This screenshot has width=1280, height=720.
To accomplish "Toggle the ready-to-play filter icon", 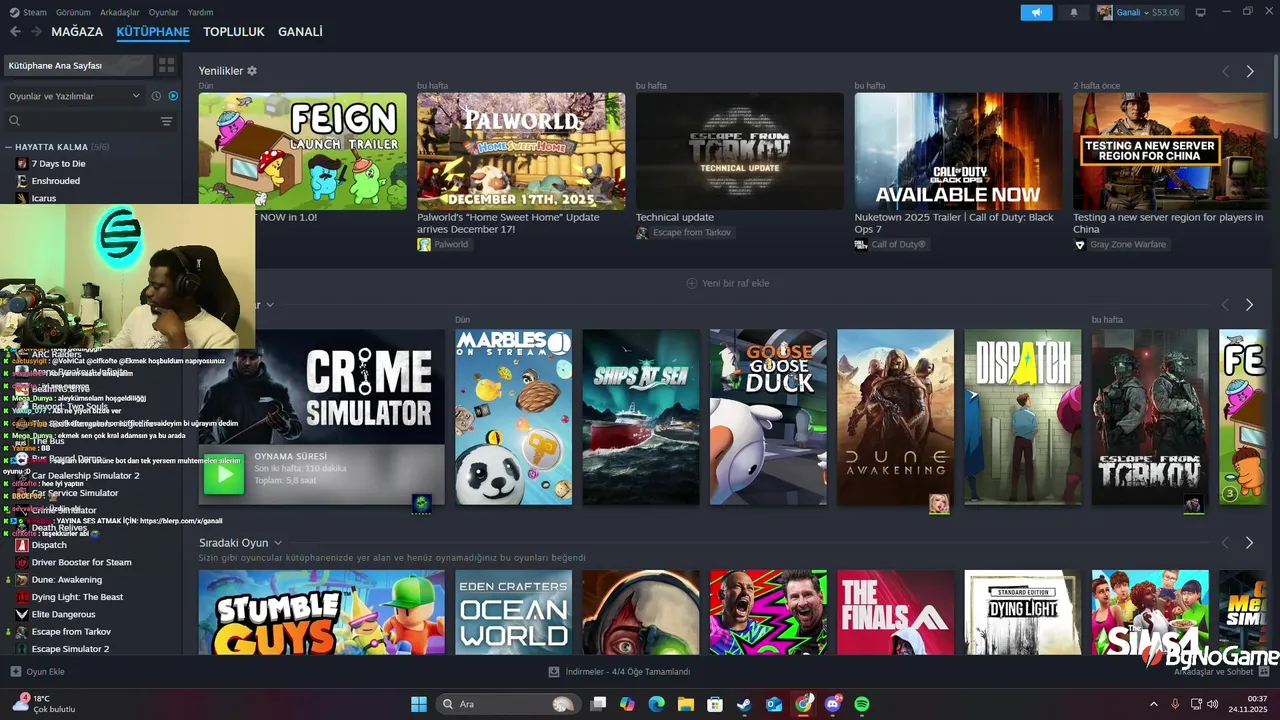I will pyautogui.click(x=173, y=96).
